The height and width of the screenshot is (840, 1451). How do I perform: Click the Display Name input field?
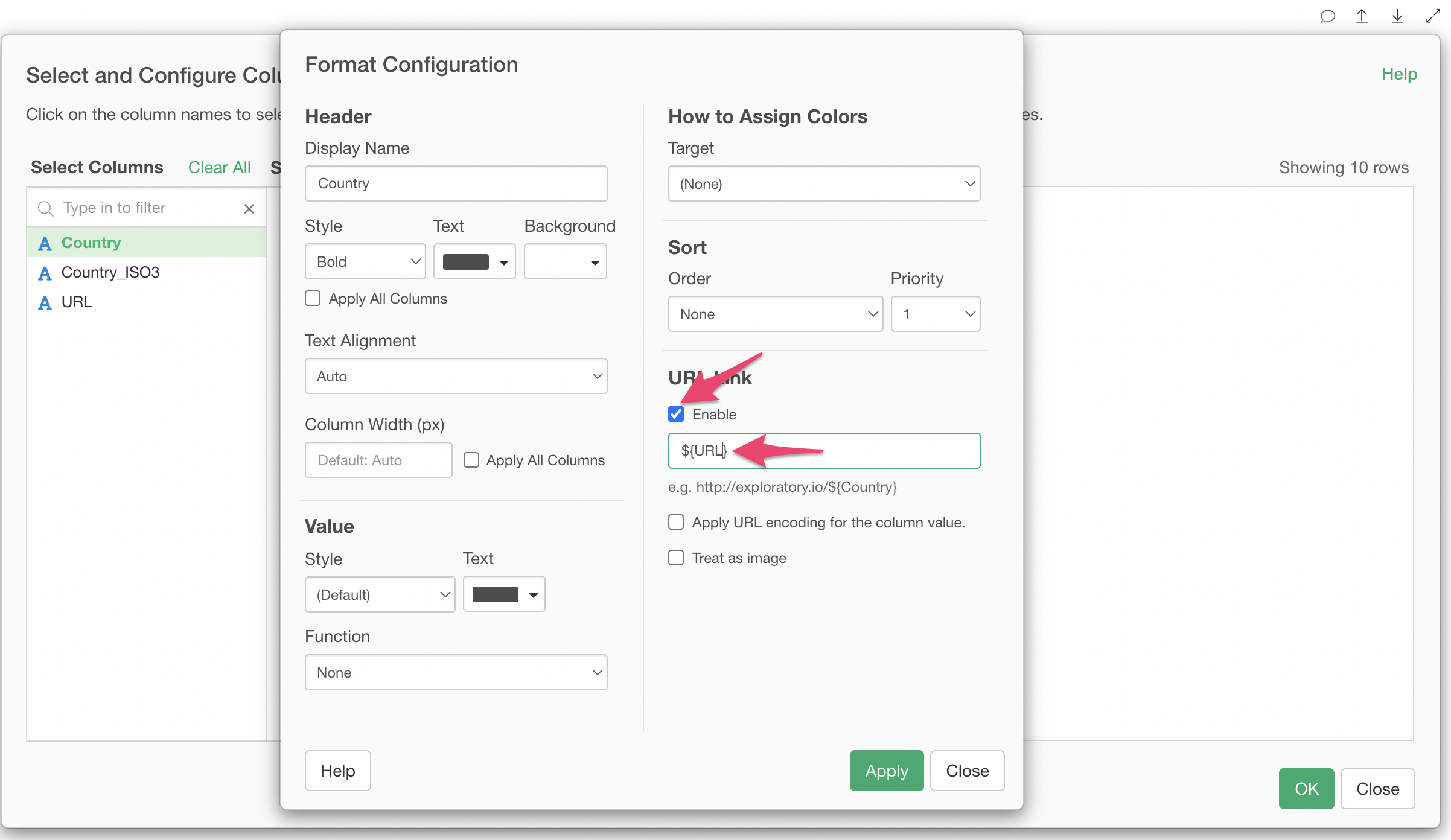(456, 183)
